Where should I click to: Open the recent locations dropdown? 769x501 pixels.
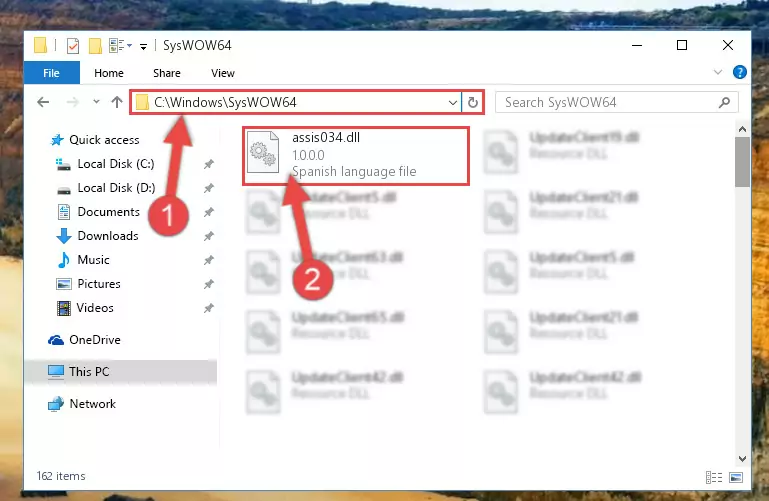click(96, 102)
